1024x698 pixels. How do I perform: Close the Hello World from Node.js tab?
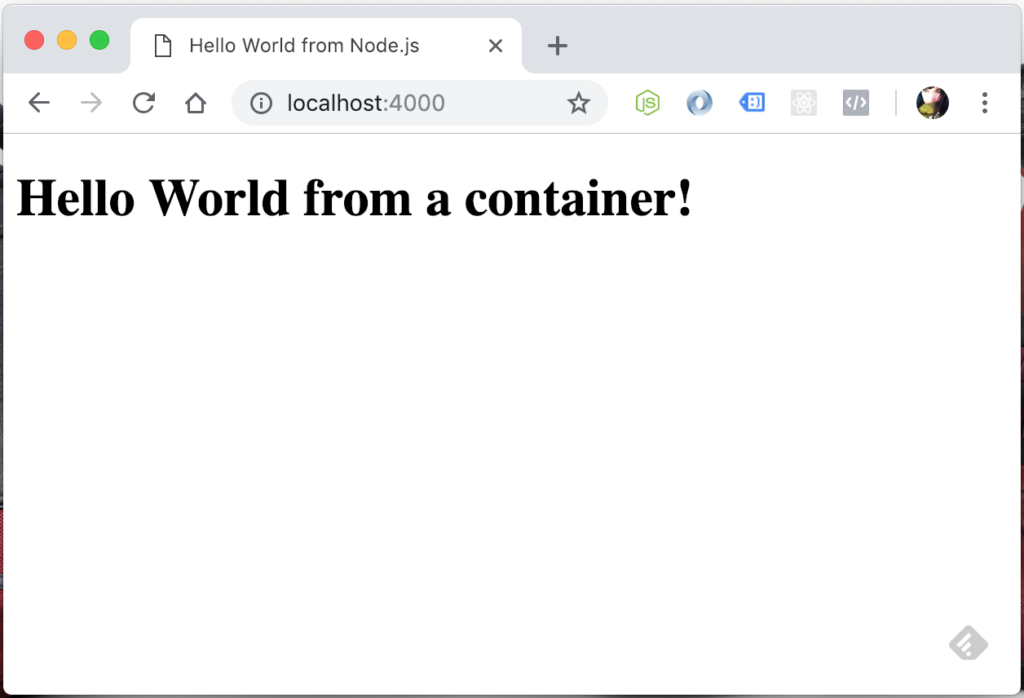pos(496,46)
